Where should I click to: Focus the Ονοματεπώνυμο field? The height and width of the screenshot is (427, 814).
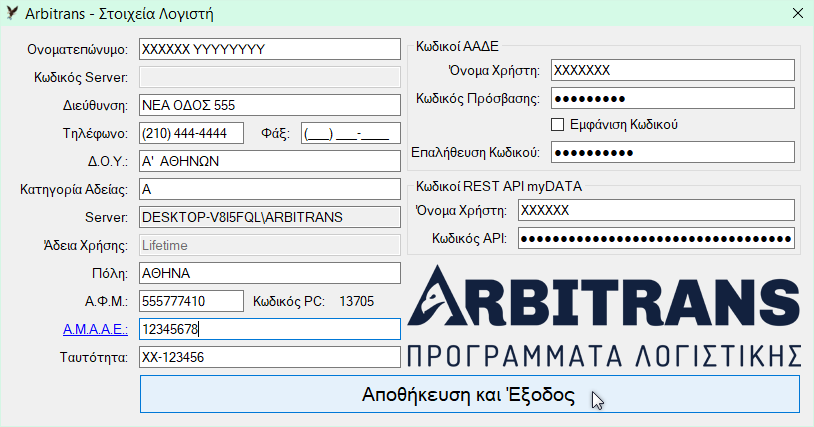pos(269,49)
